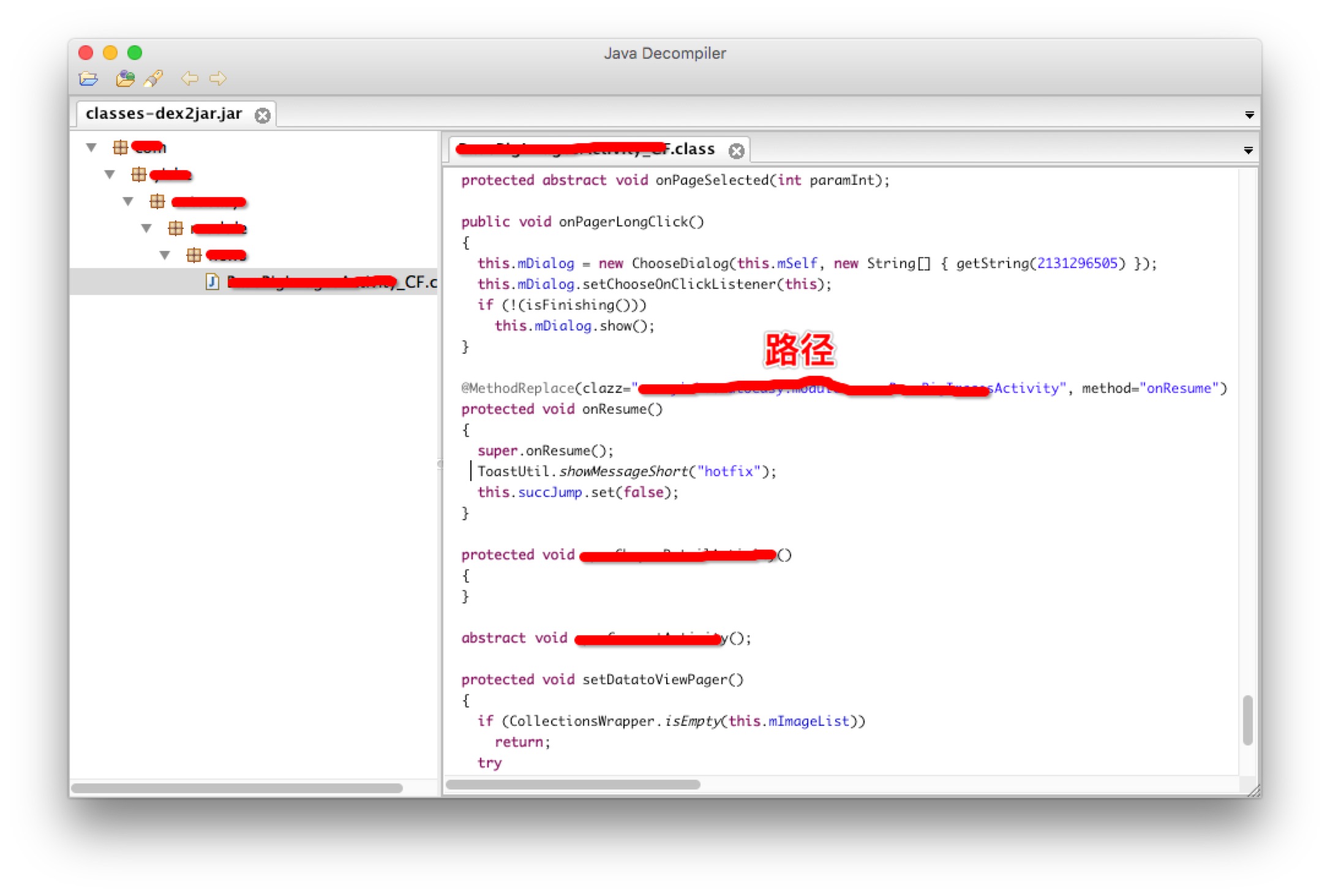Click the fourth-level package icon
1330x896 pixels.
tap(175, 228)
